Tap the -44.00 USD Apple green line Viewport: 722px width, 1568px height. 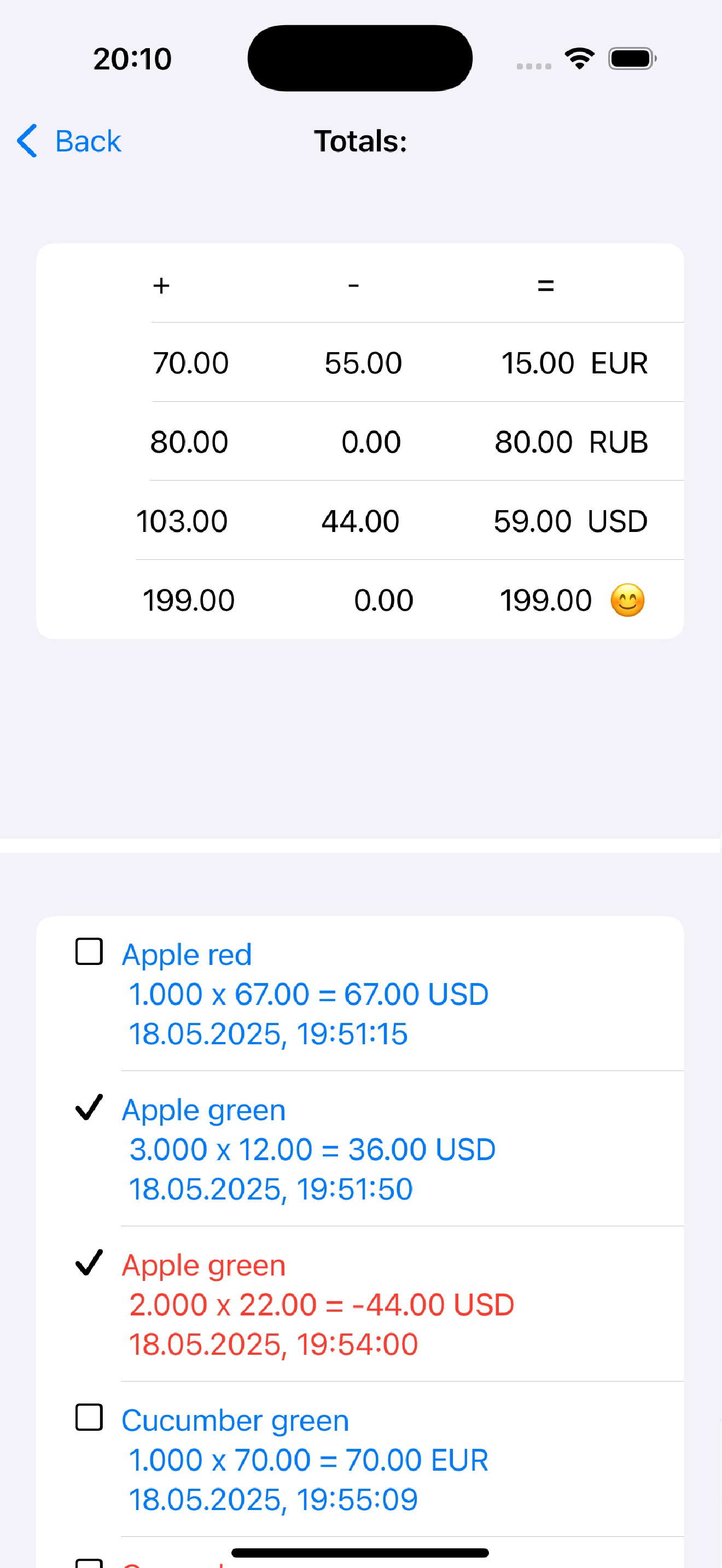coord(322,1304)
